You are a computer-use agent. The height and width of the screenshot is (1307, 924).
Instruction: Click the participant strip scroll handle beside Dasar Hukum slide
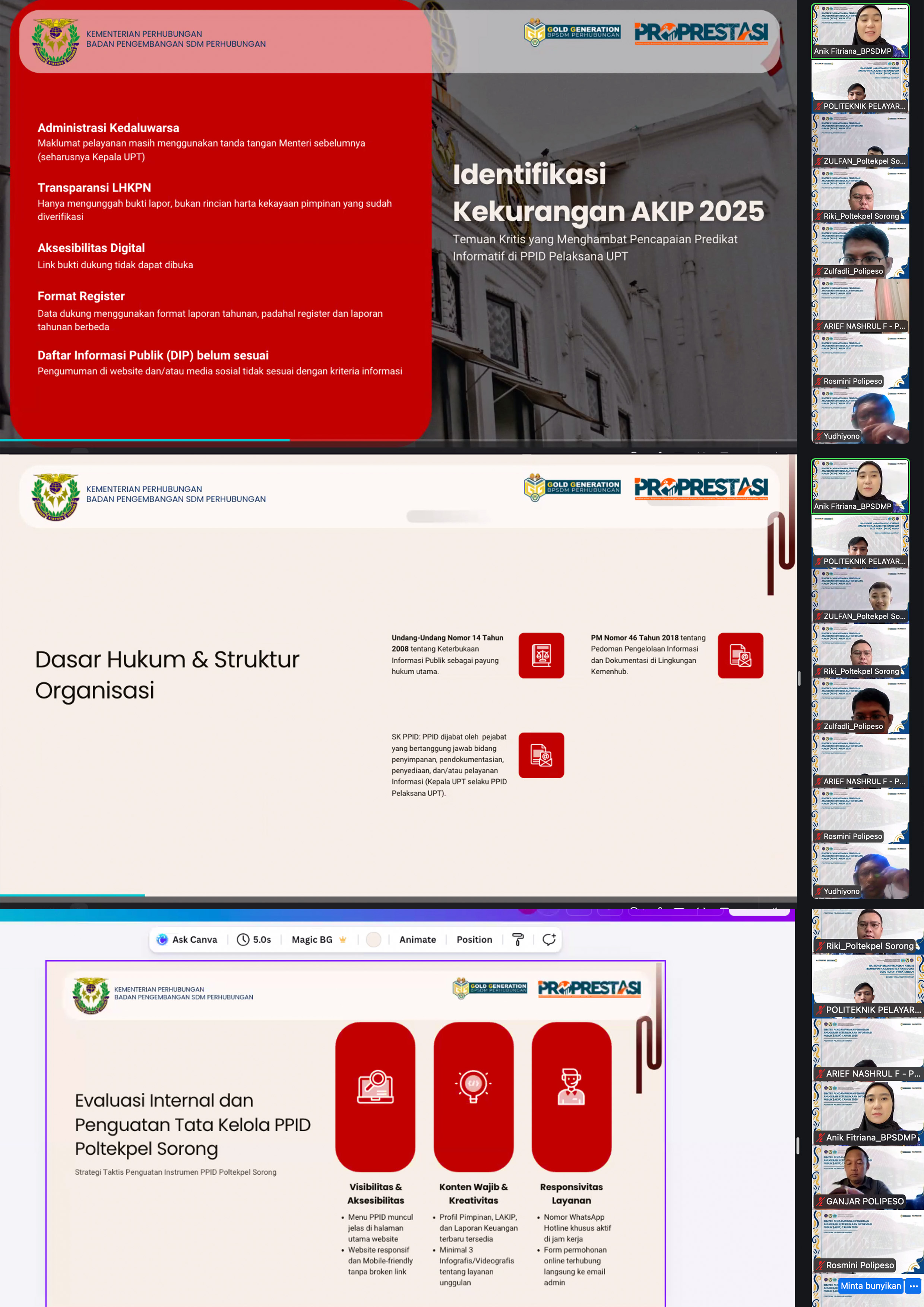(x=799, y=678)
